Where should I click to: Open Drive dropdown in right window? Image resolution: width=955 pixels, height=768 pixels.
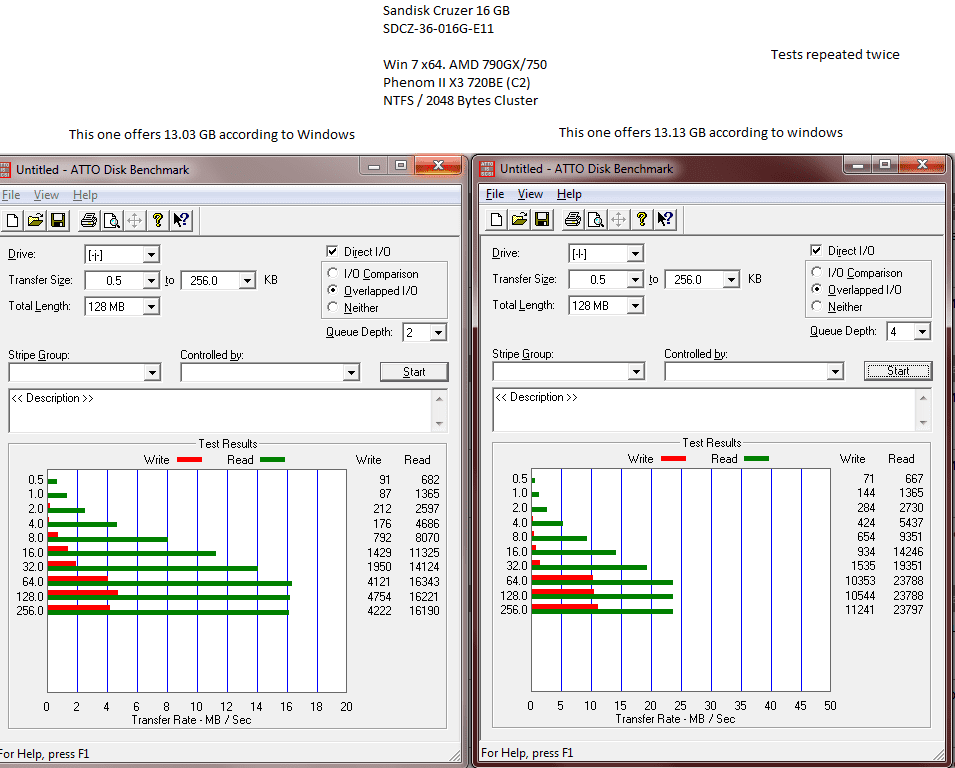[x=635, y=253]
